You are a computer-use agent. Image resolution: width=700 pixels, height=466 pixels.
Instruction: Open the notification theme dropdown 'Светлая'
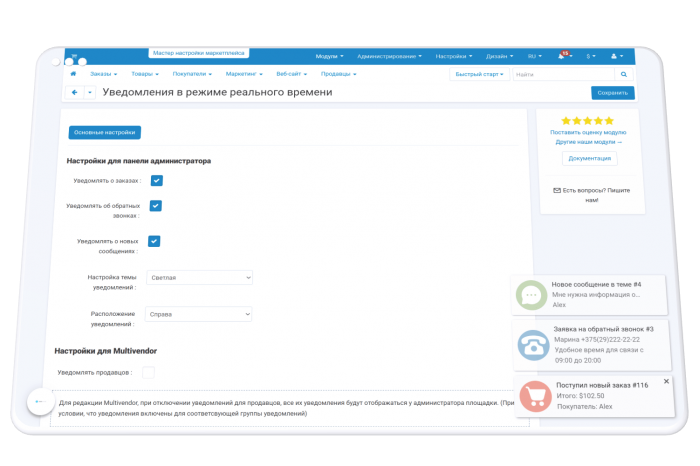click(x=200, y=278)
